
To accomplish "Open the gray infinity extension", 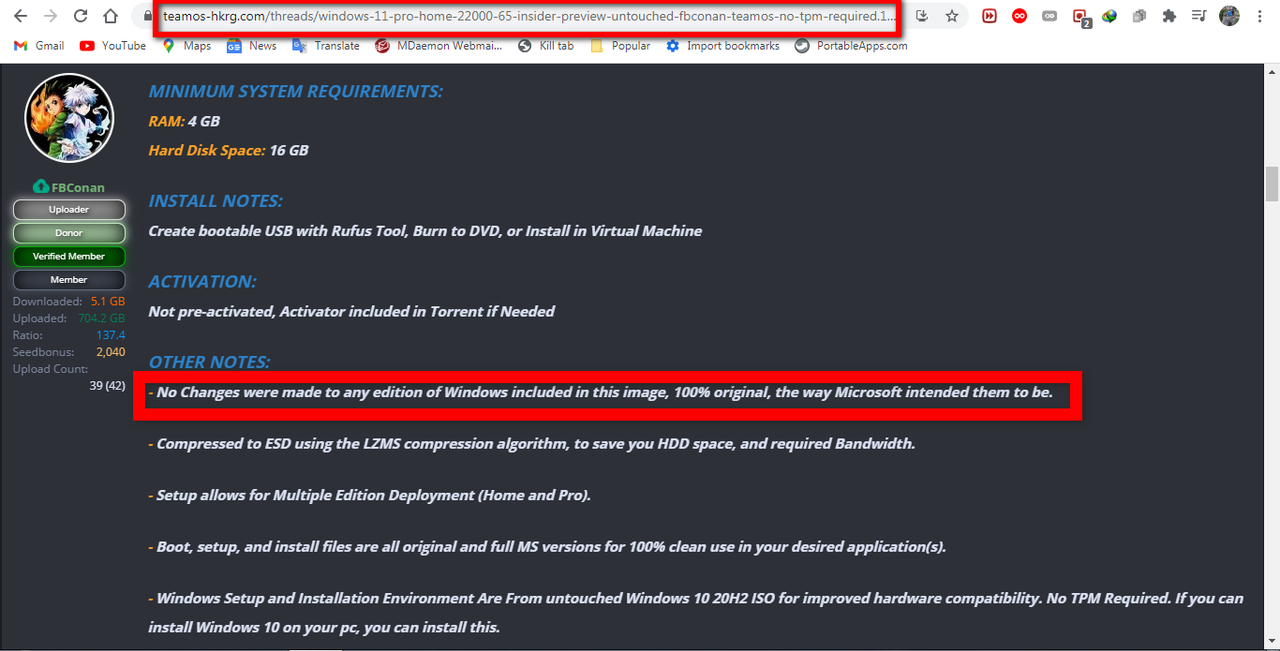I will 1049,16.
